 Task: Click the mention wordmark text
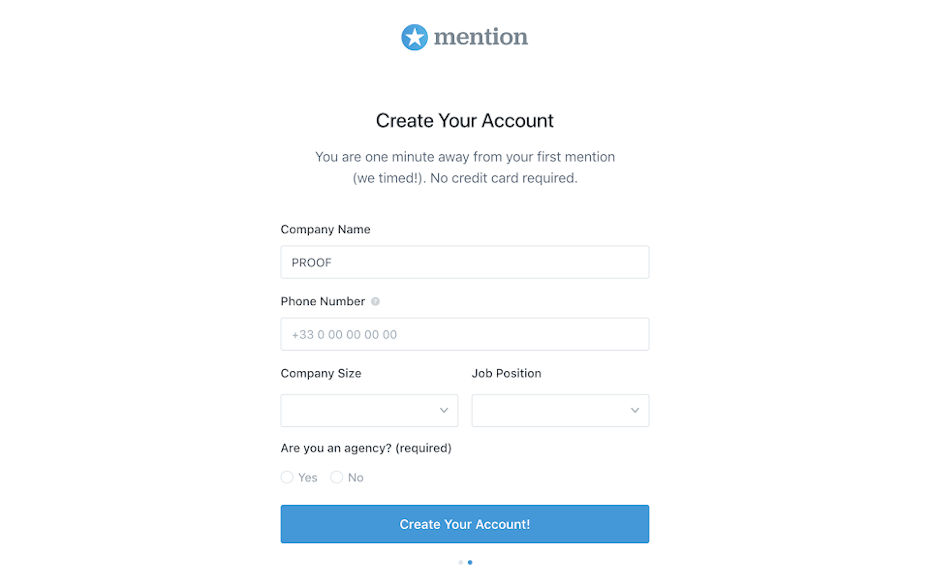click(x=480, y=38)
